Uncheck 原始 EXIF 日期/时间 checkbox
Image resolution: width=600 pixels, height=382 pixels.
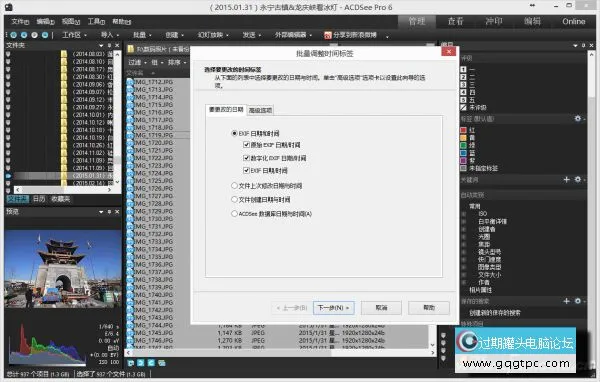[246, 145]
